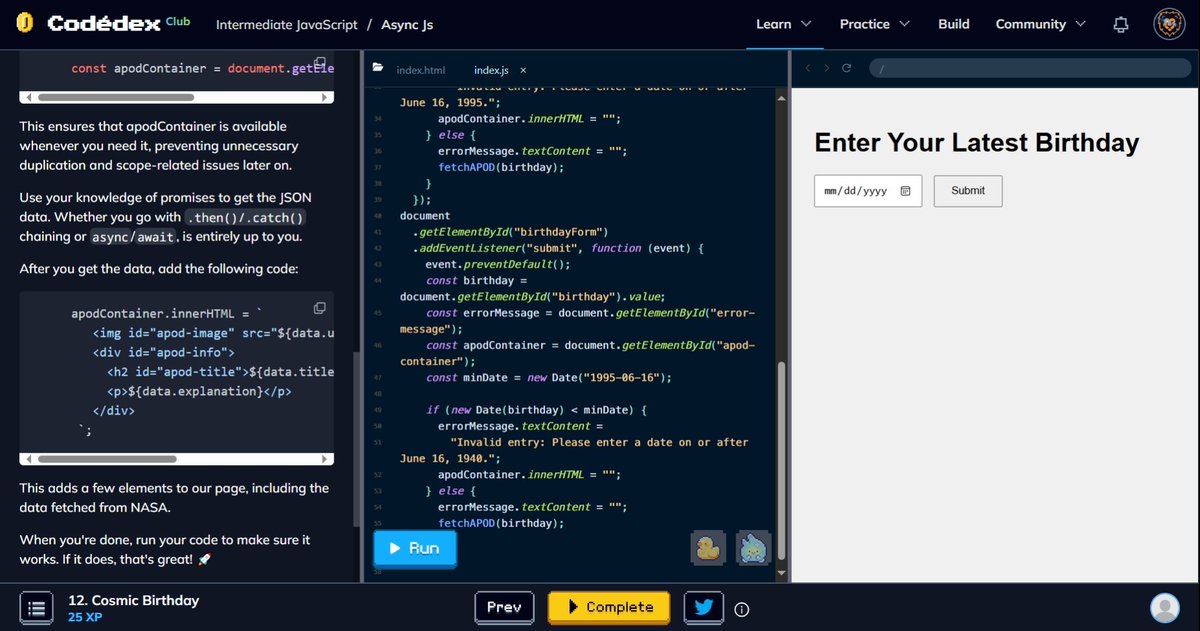Run the code
The width and height of the screenshot is (1200, 631).
[x=414, y=548]
